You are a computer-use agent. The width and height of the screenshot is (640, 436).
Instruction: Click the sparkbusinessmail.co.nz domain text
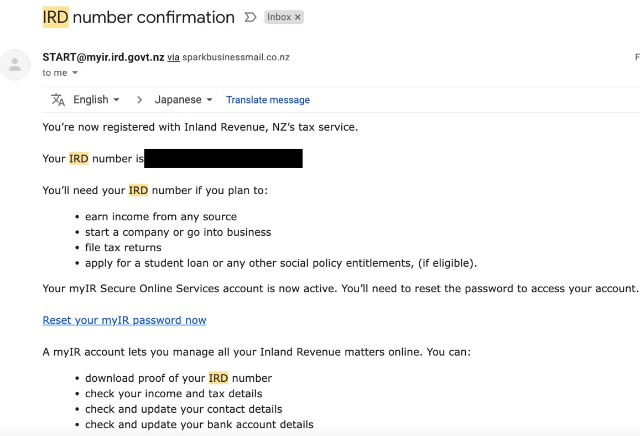(x=236, y=57)
